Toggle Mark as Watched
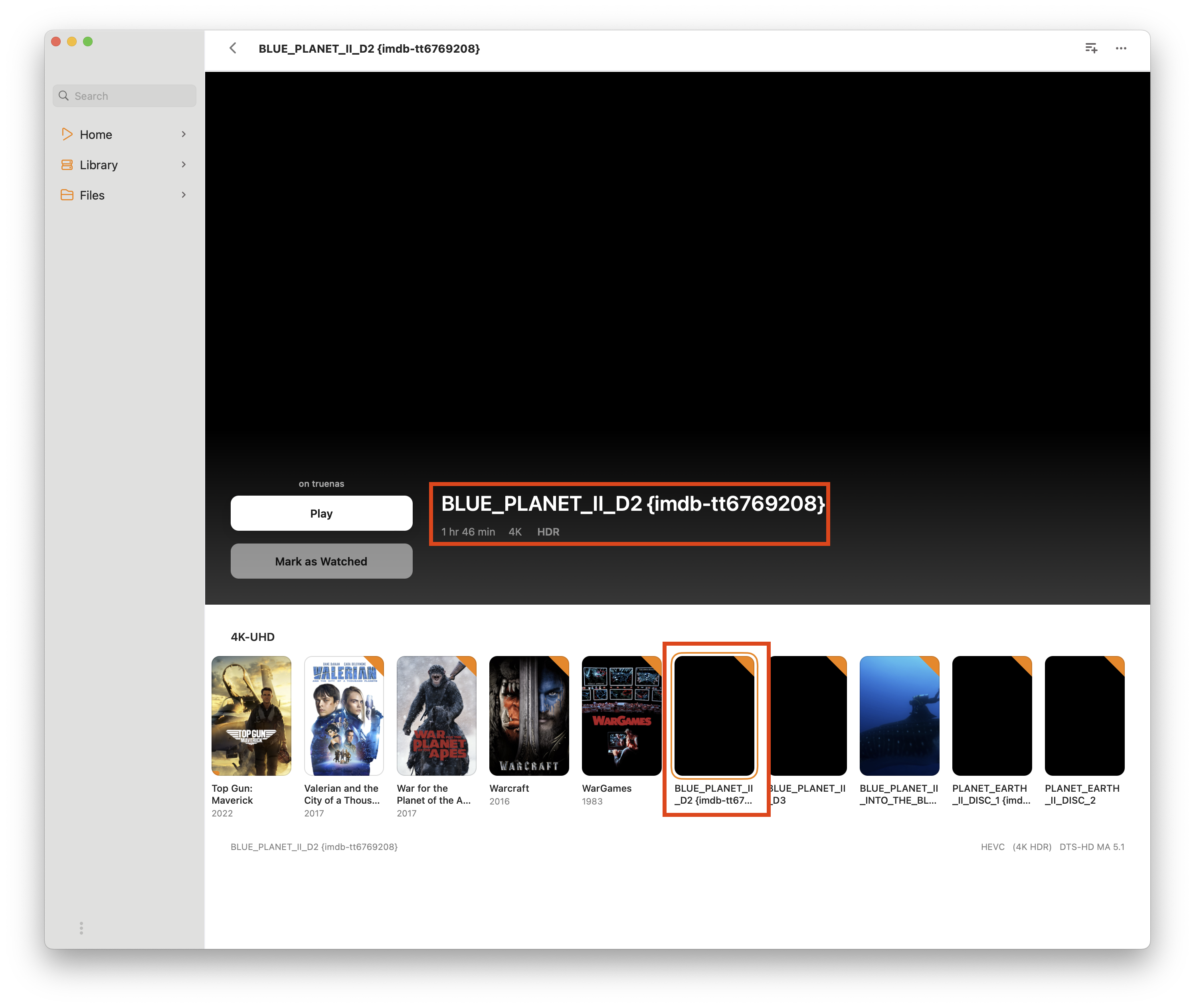1195x1008 pixels. [321, 561]
